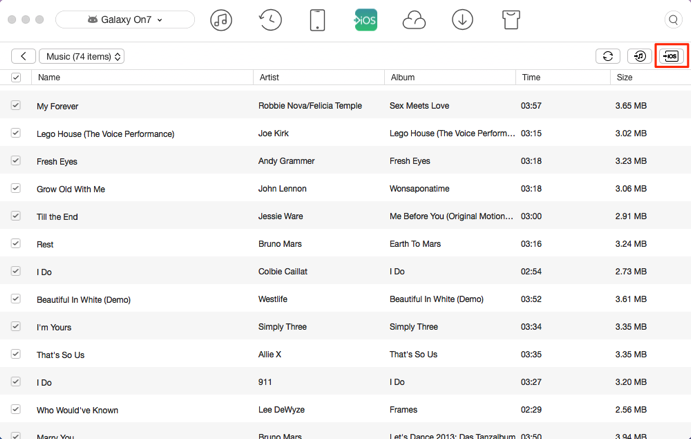Uncheck the Till the End checkbox
The width and height of the screenshot is (691, 439).
[16, 216]
